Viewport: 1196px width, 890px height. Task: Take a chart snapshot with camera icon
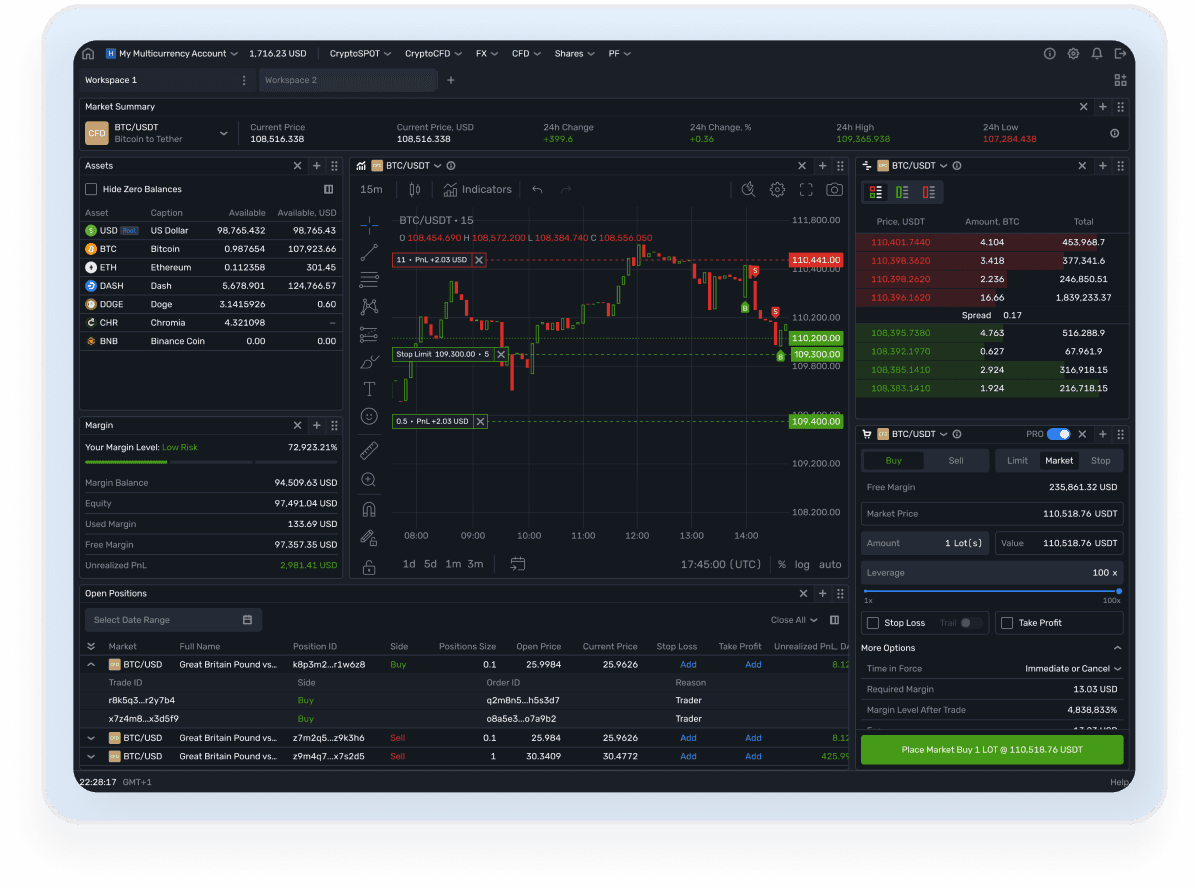tap(834, 189)
